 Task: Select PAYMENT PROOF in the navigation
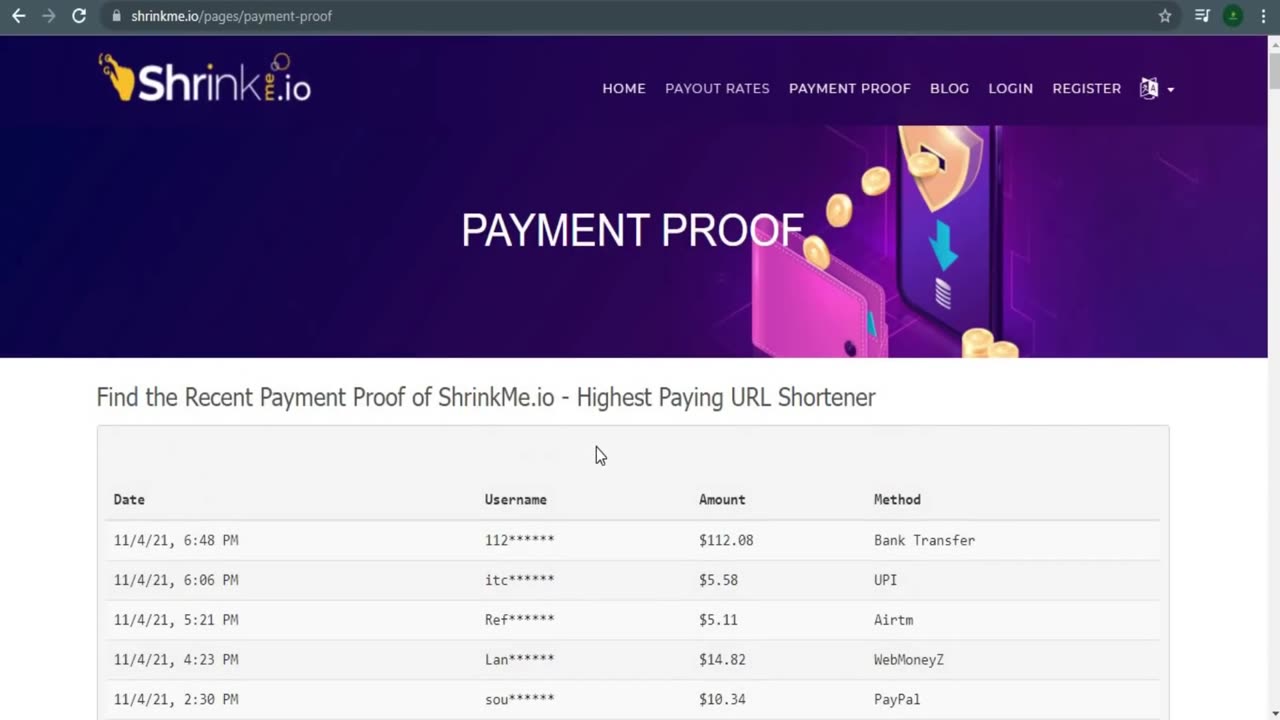pos(850,88)
